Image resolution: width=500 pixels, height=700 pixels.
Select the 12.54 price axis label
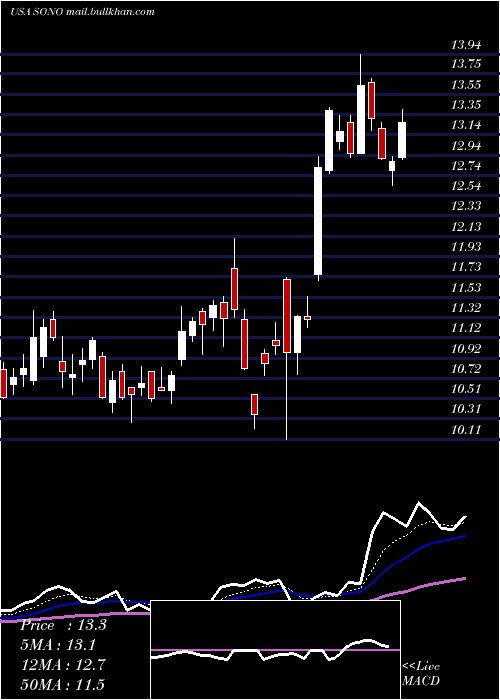(466, 185)
